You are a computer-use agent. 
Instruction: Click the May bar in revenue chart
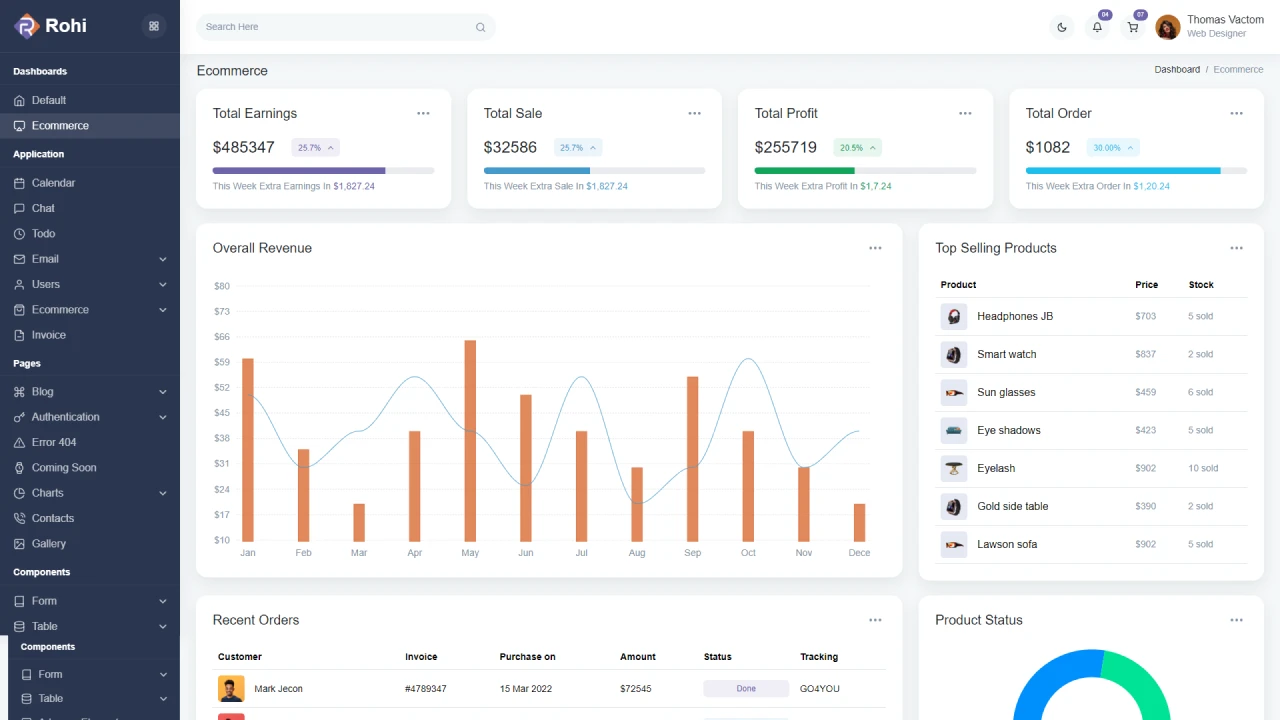pyautogui.click(x=470, y=441)
